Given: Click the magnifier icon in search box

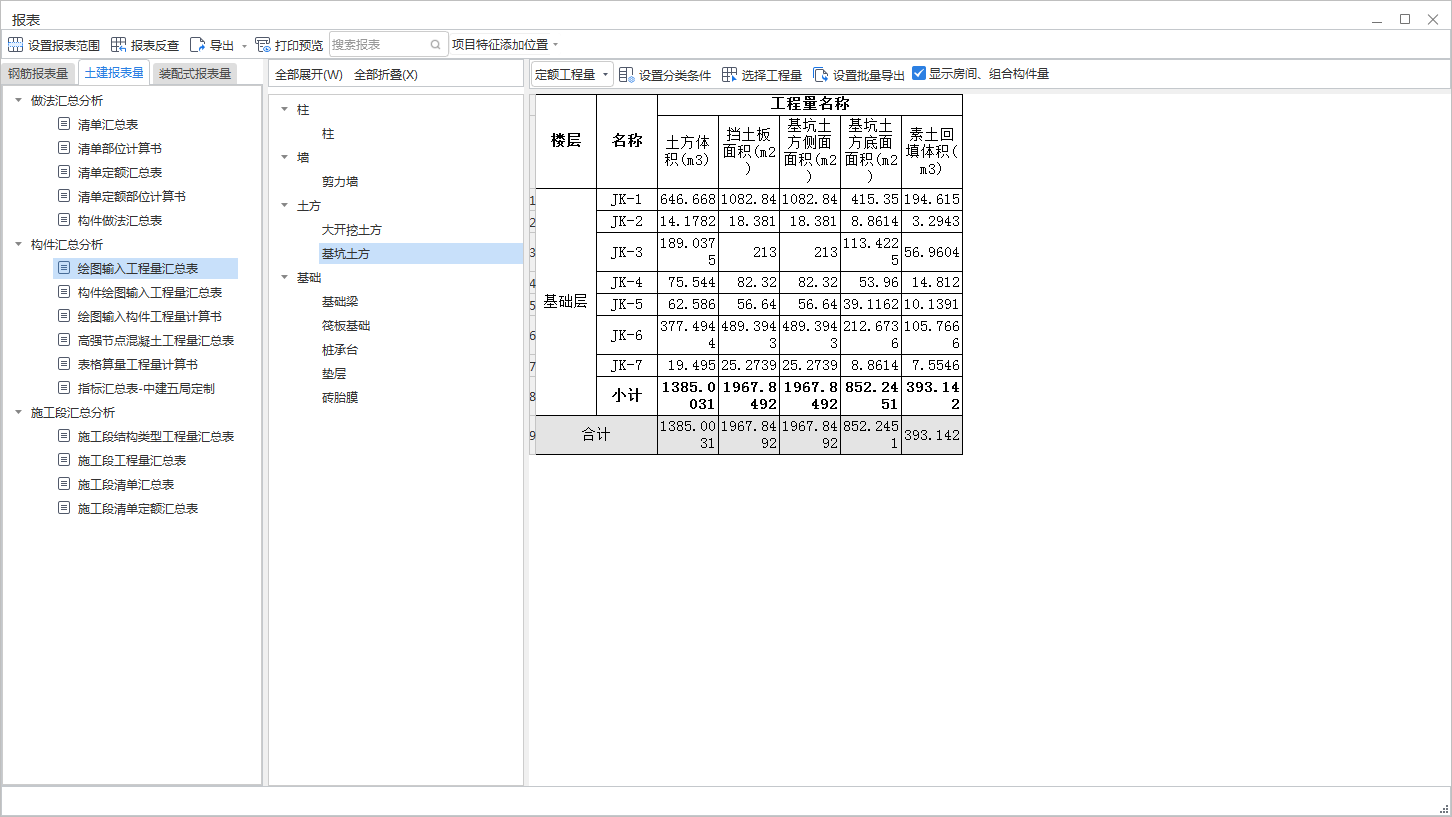Looking at the screenshot, I should click(436, 45).
